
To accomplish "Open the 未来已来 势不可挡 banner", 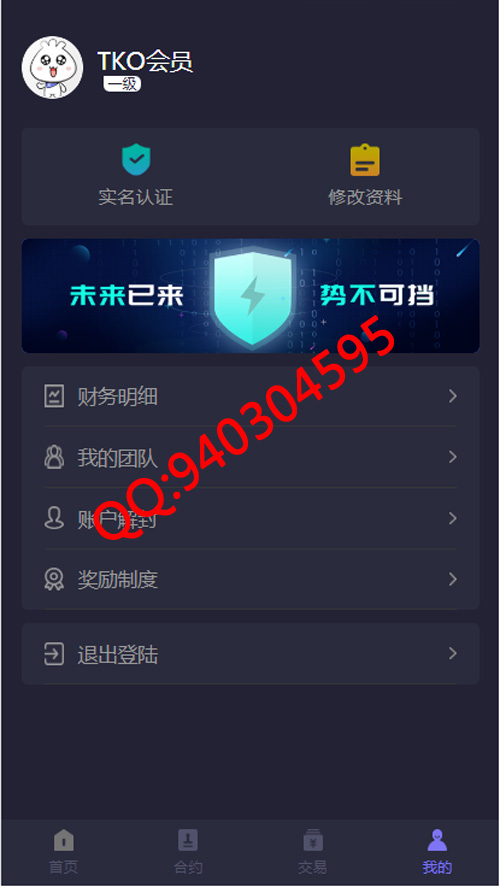I will point(251,296).
